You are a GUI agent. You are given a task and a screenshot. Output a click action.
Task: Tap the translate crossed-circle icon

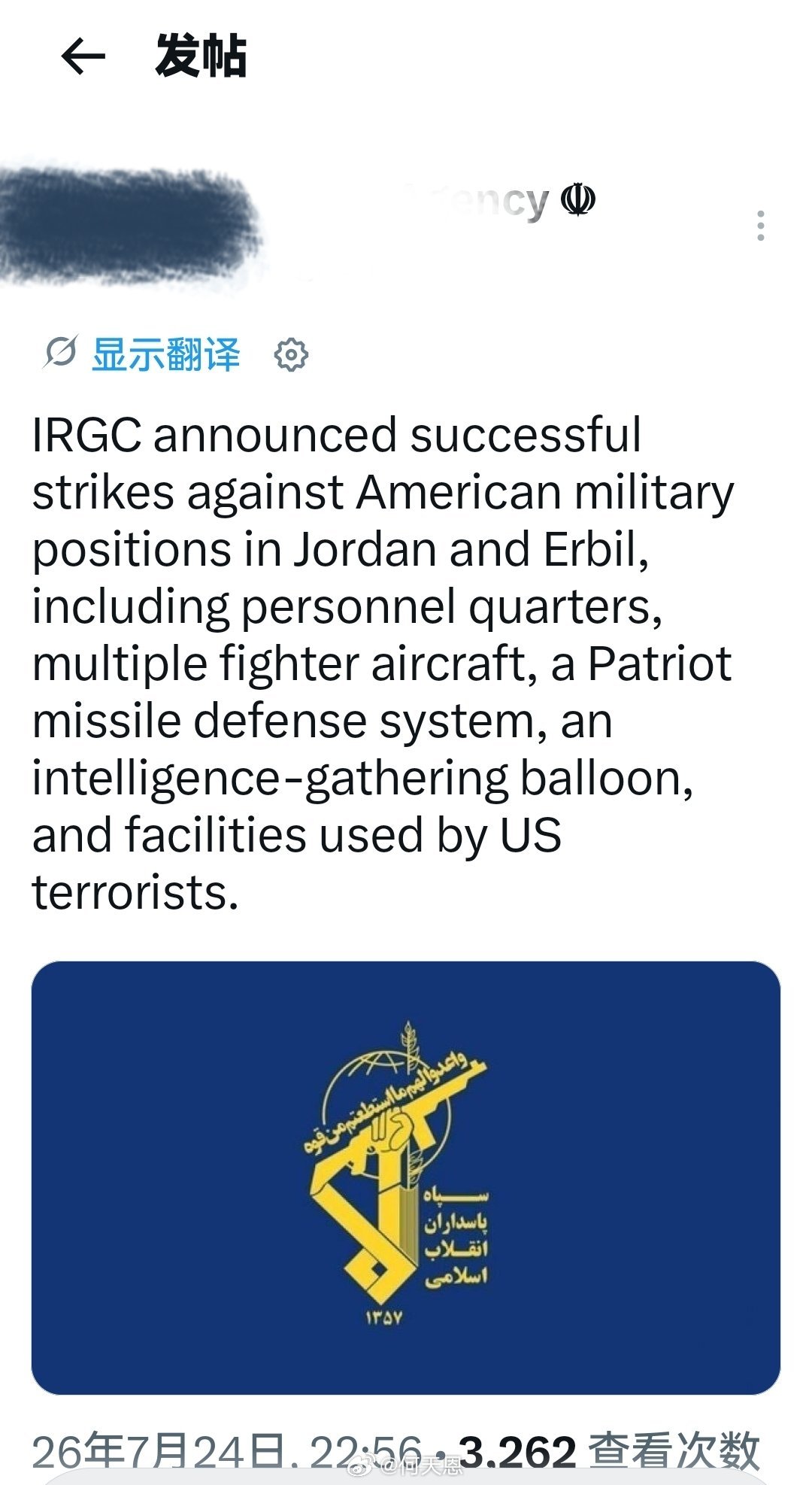tap(60, 353)
